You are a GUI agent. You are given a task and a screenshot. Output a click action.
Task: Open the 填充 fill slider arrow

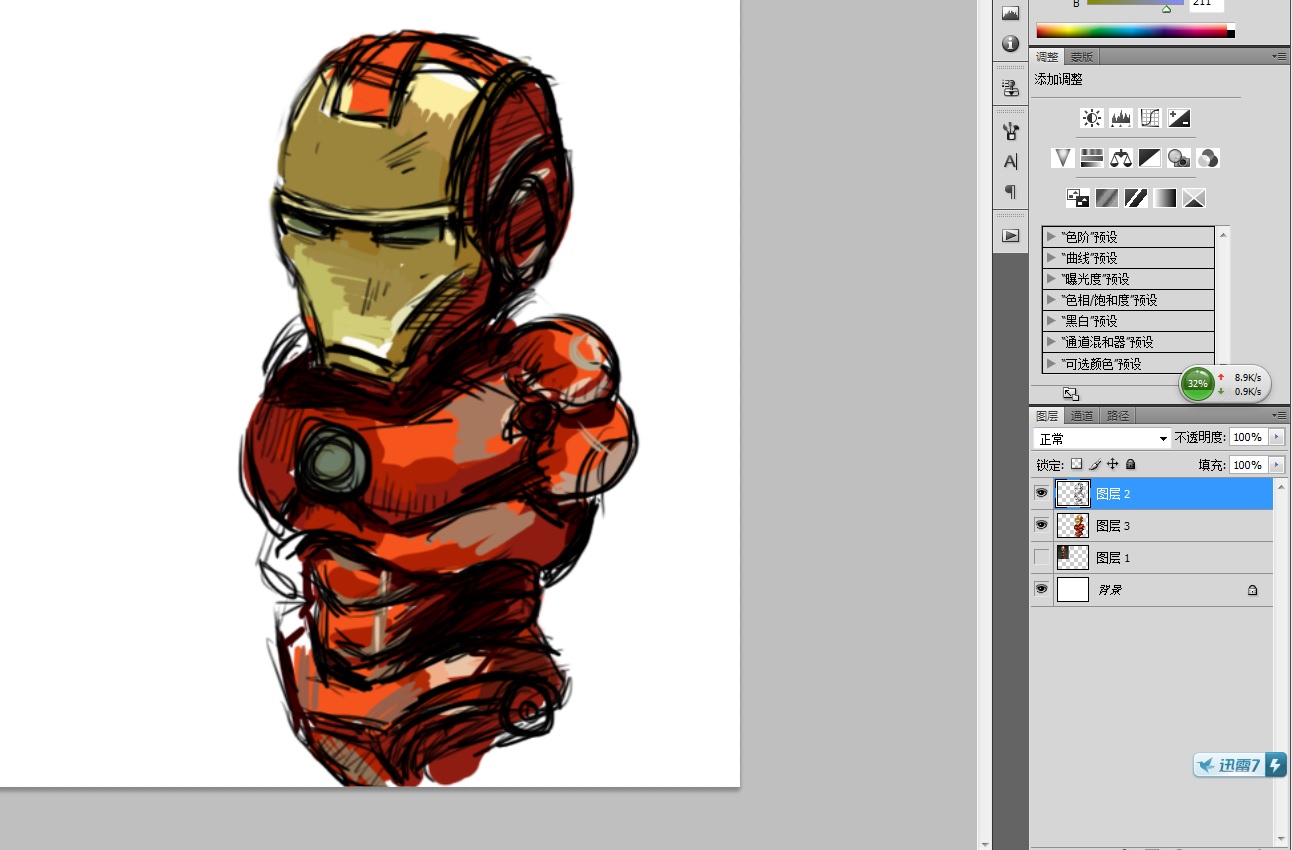point(1276,465)
